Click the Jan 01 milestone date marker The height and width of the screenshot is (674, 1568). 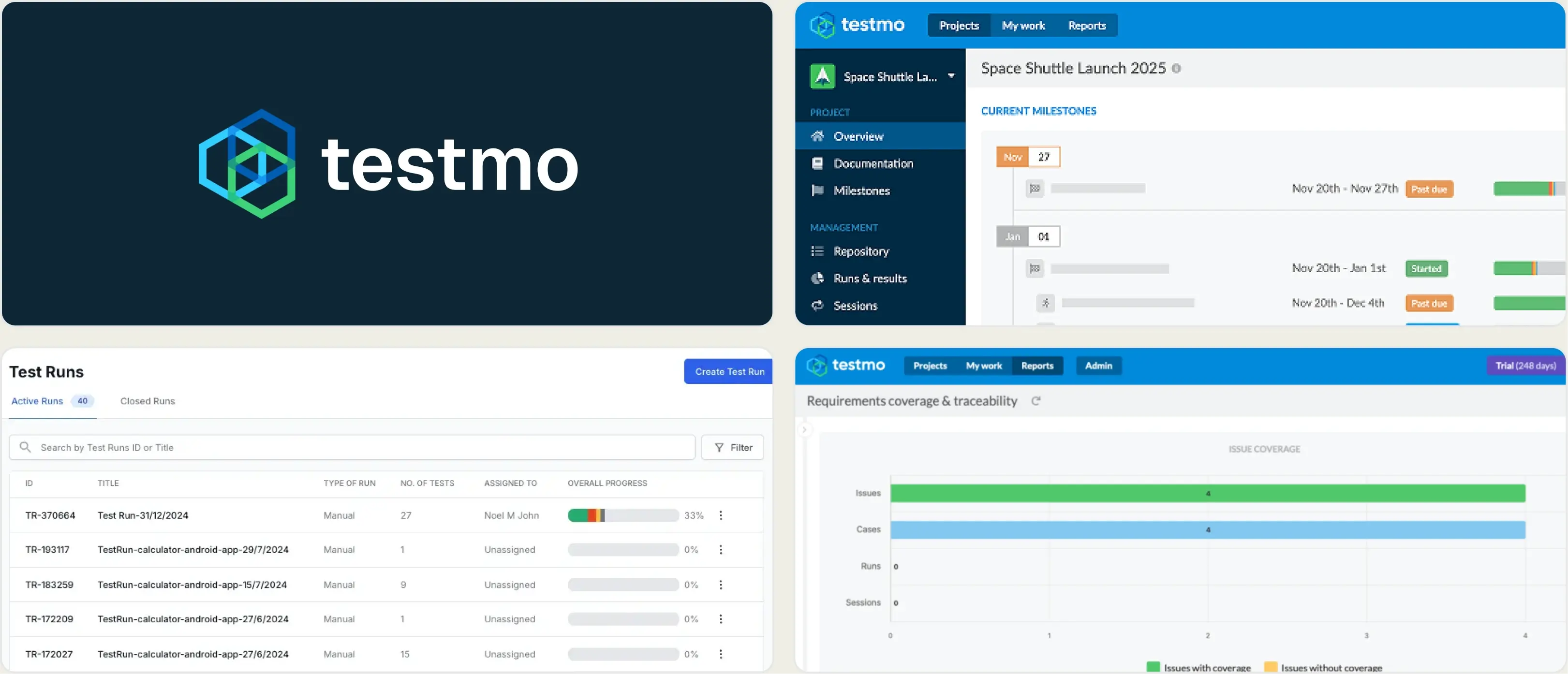pyautogui.click(x=1028, y=236)
